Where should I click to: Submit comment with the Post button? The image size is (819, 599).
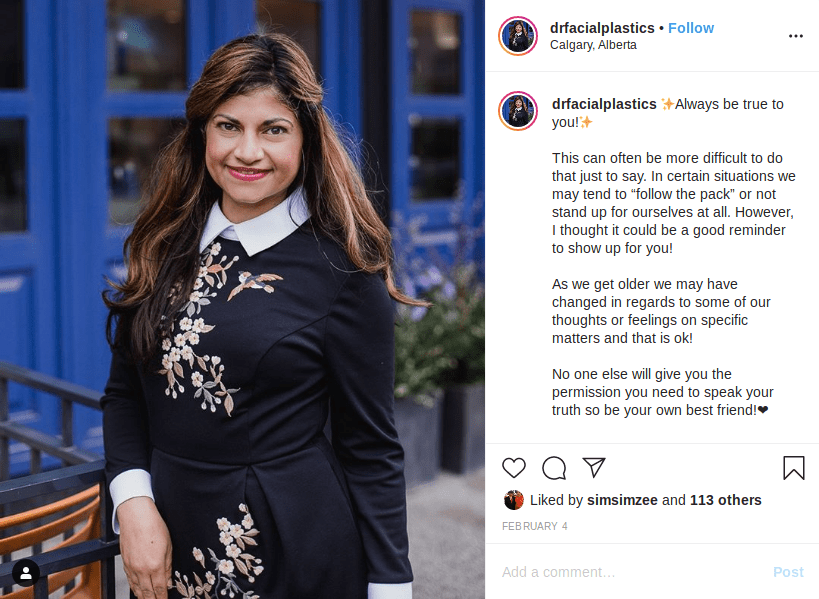click(788, 572)
